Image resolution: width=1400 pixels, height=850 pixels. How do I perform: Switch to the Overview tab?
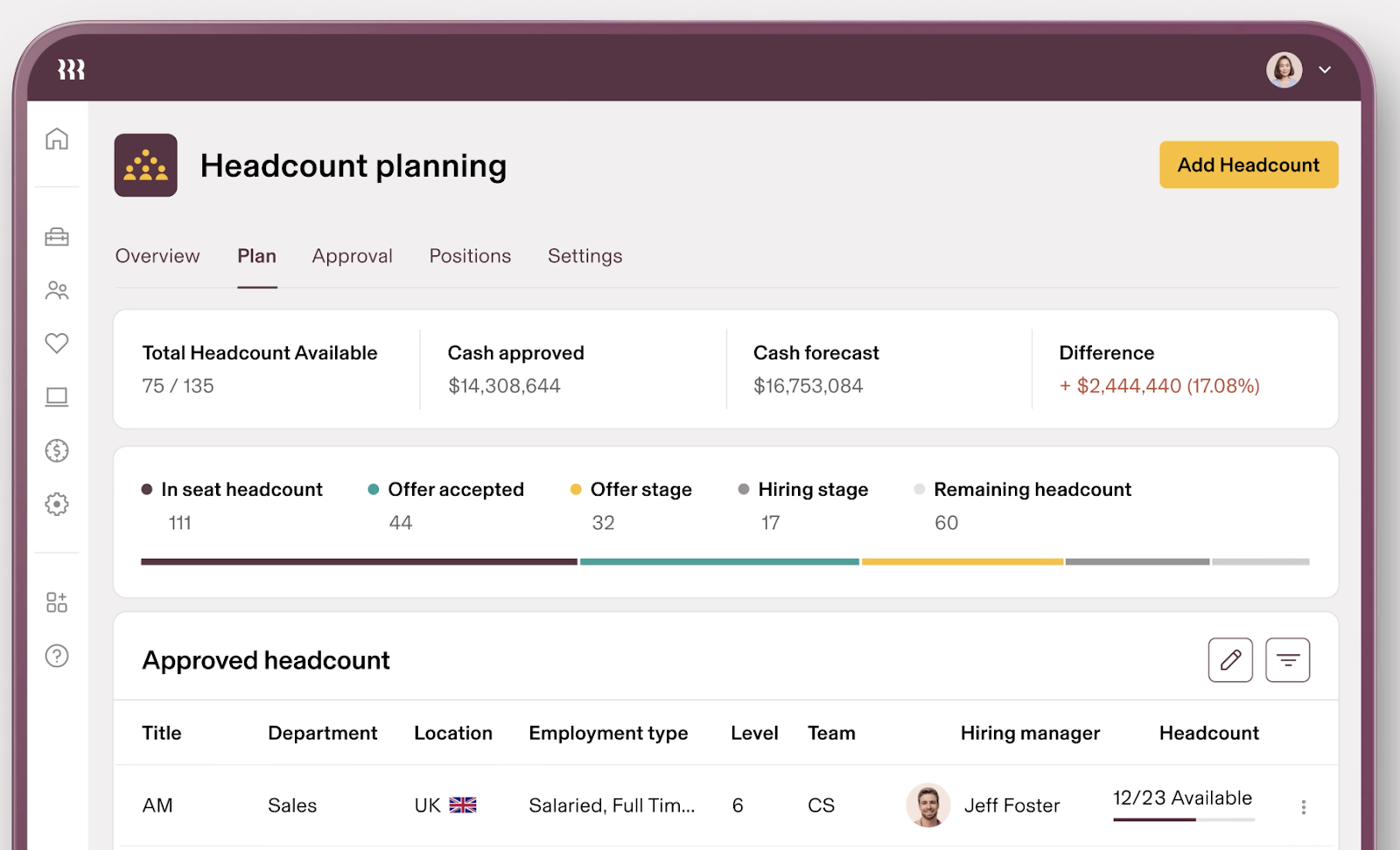(x=157, y=256)
